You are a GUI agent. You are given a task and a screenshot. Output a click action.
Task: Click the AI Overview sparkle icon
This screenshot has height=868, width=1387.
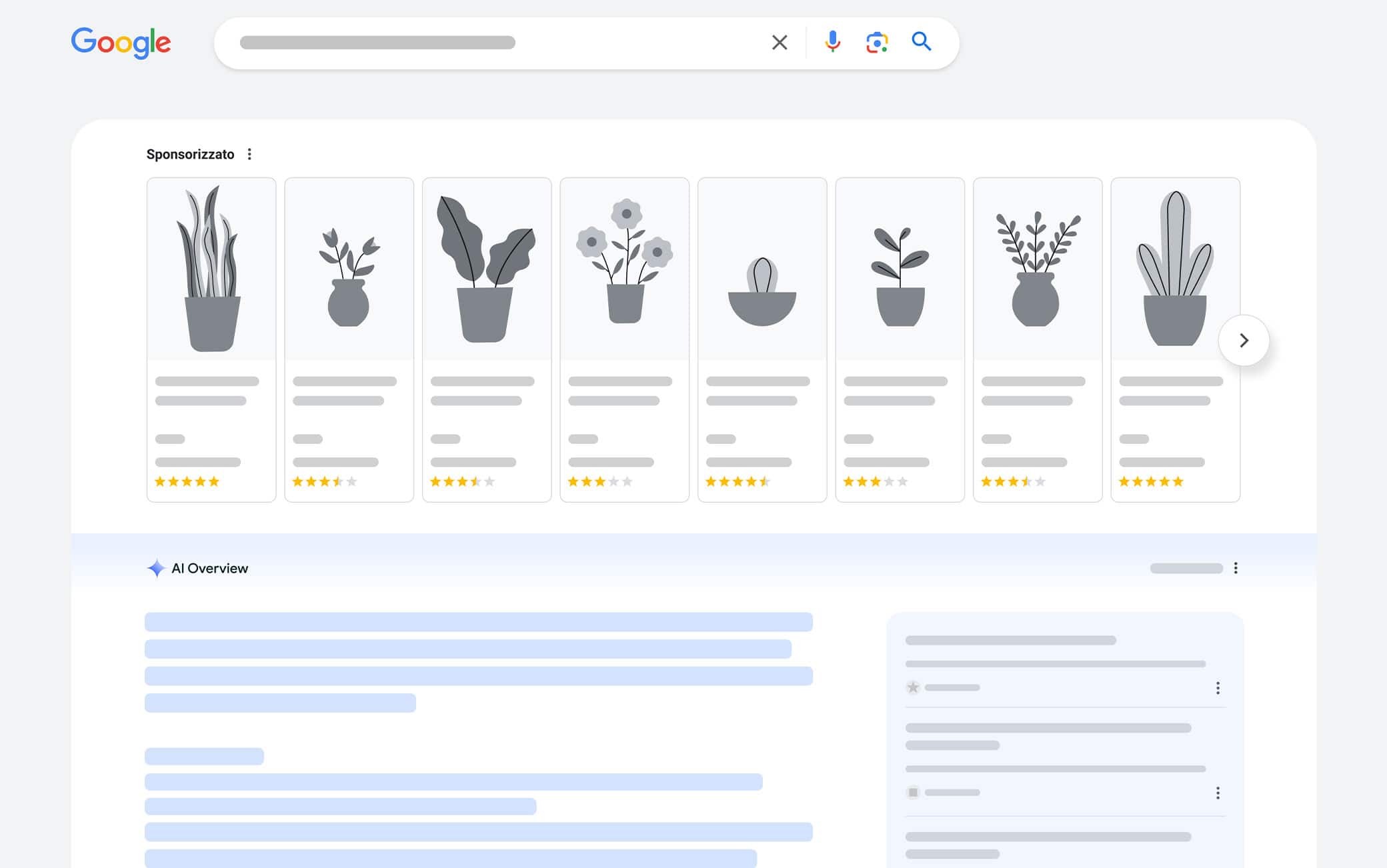coord(156,568)
